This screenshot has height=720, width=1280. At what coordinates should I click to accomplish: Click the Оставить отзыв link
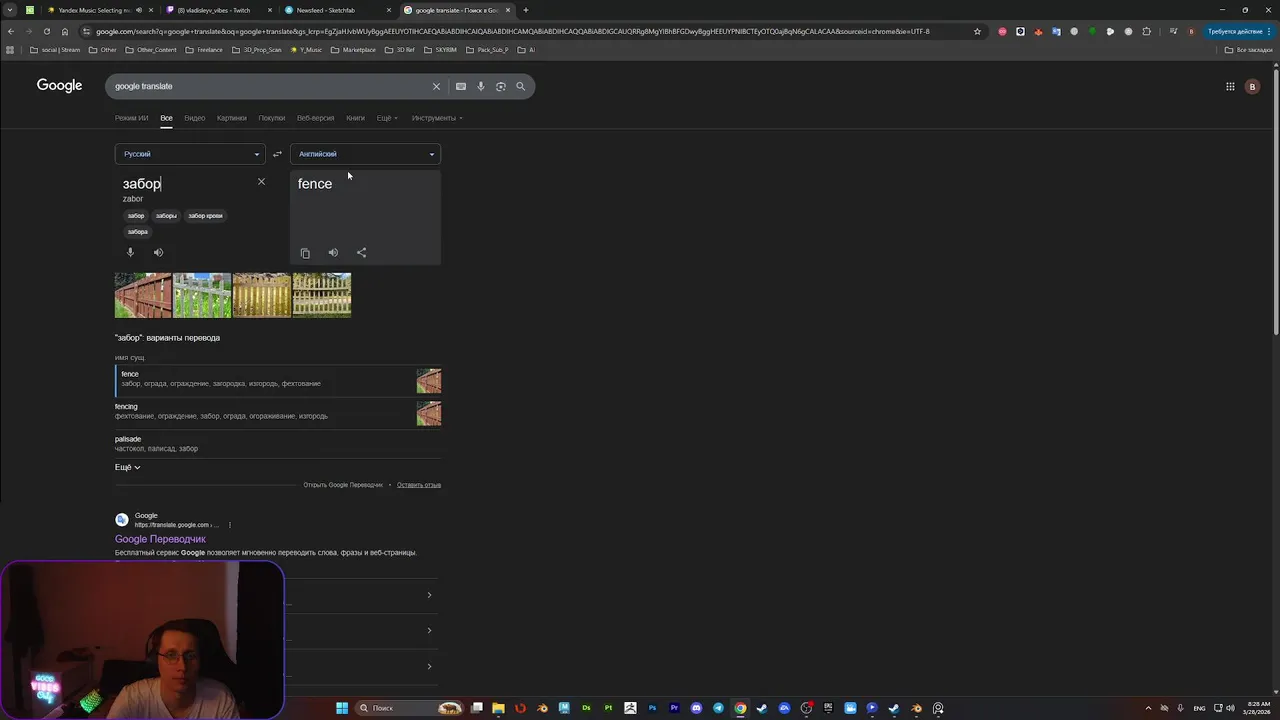419,485
